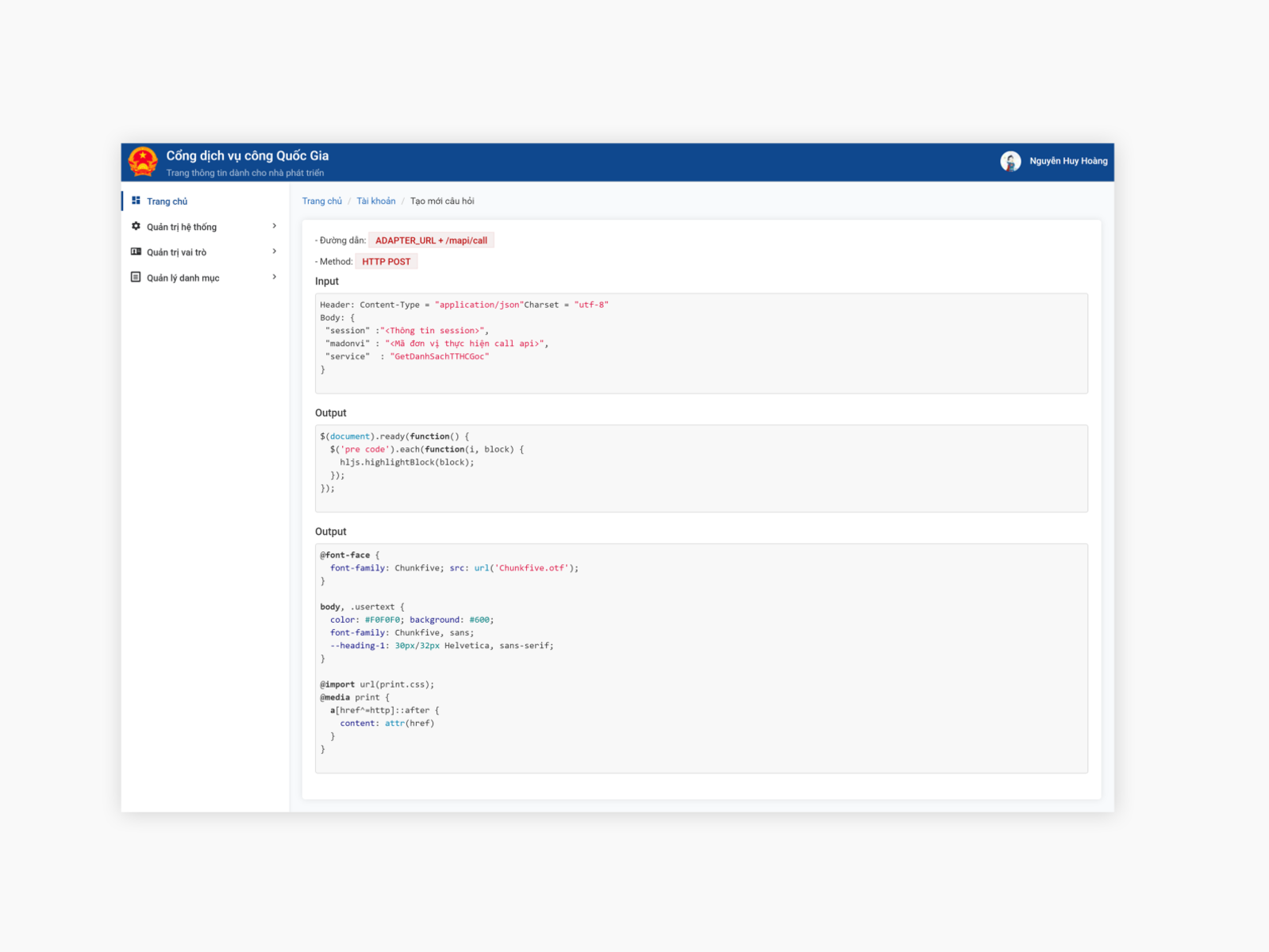Click the first Output heading
Screen dimensions: 1269x952
pyautogui.click(x=331, y=413)
